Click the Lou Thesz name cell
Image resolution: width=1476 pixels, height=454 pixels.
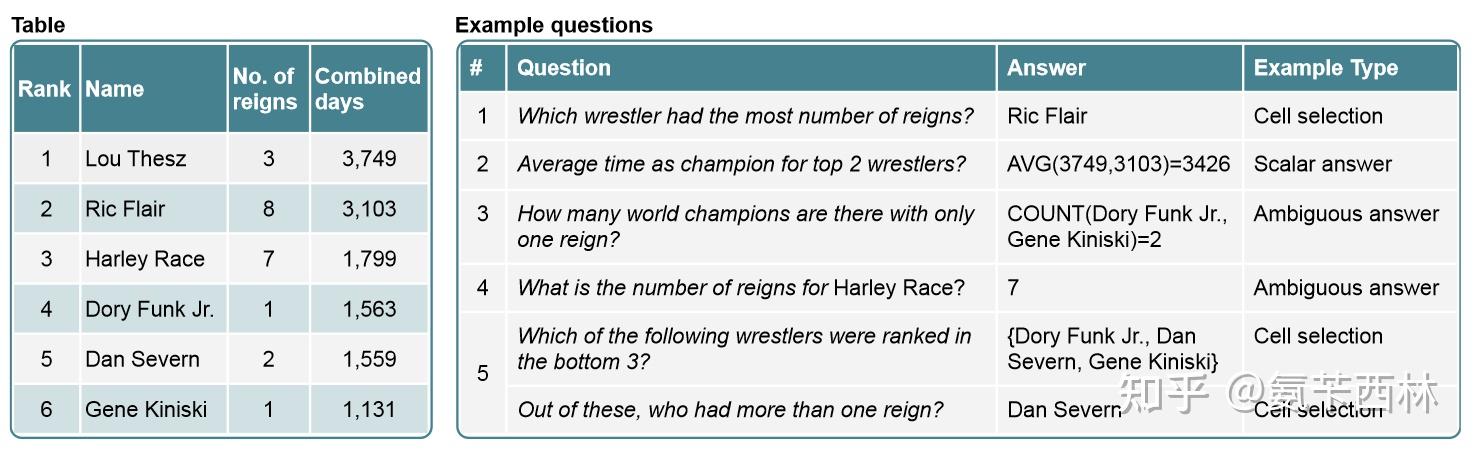[136, 158]
